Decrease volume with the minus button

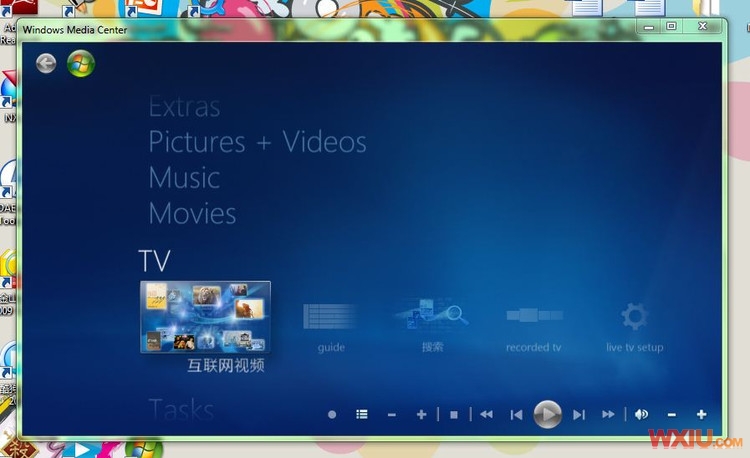[672, 415]
